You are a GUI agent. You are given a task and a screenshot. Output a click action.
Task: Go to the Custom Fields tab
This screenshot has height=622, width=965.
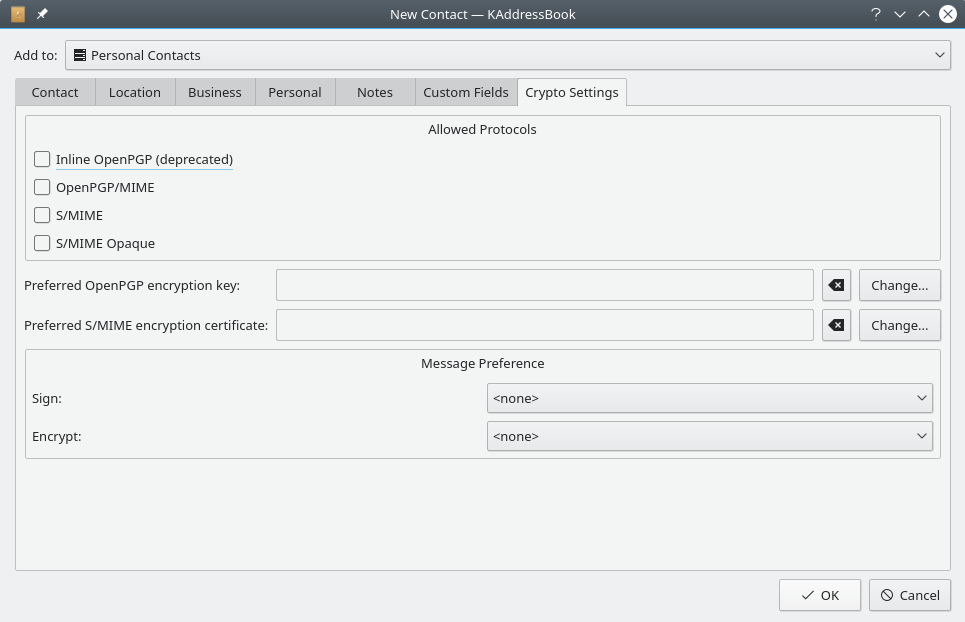pos(466,92)
